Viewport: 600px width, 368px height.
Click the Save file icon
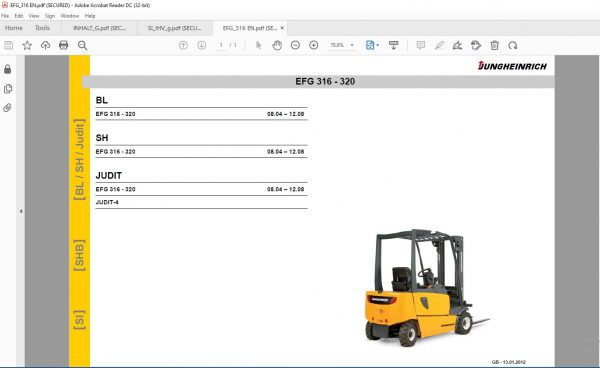pos(8,46)
